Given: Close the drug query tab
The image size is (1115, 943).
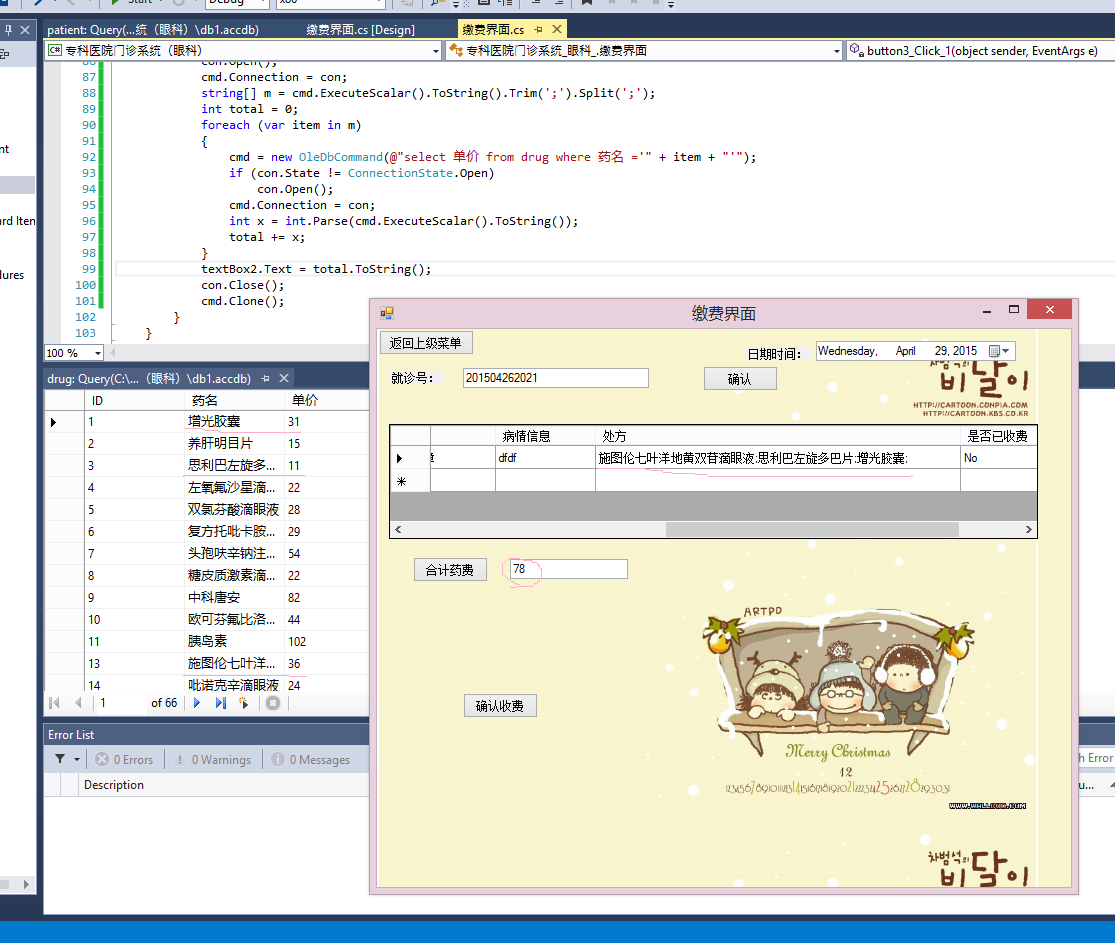Looking at the screenshot, I should (x=284, y=378).
